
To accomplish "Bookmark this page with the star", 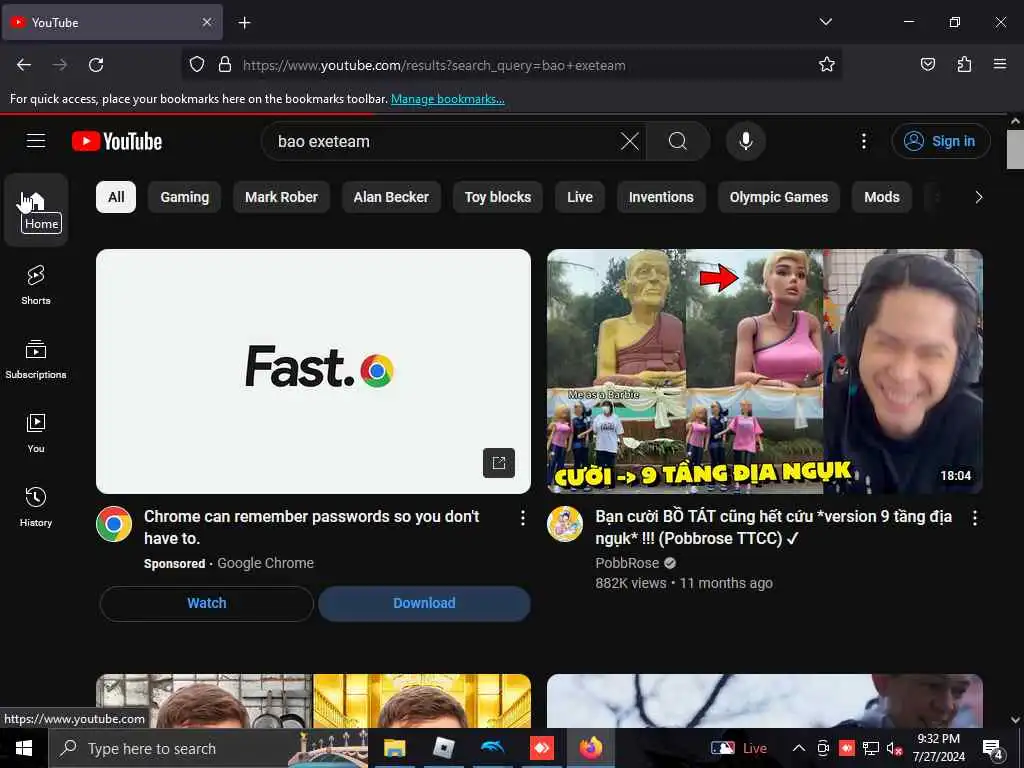I will 827,65.
